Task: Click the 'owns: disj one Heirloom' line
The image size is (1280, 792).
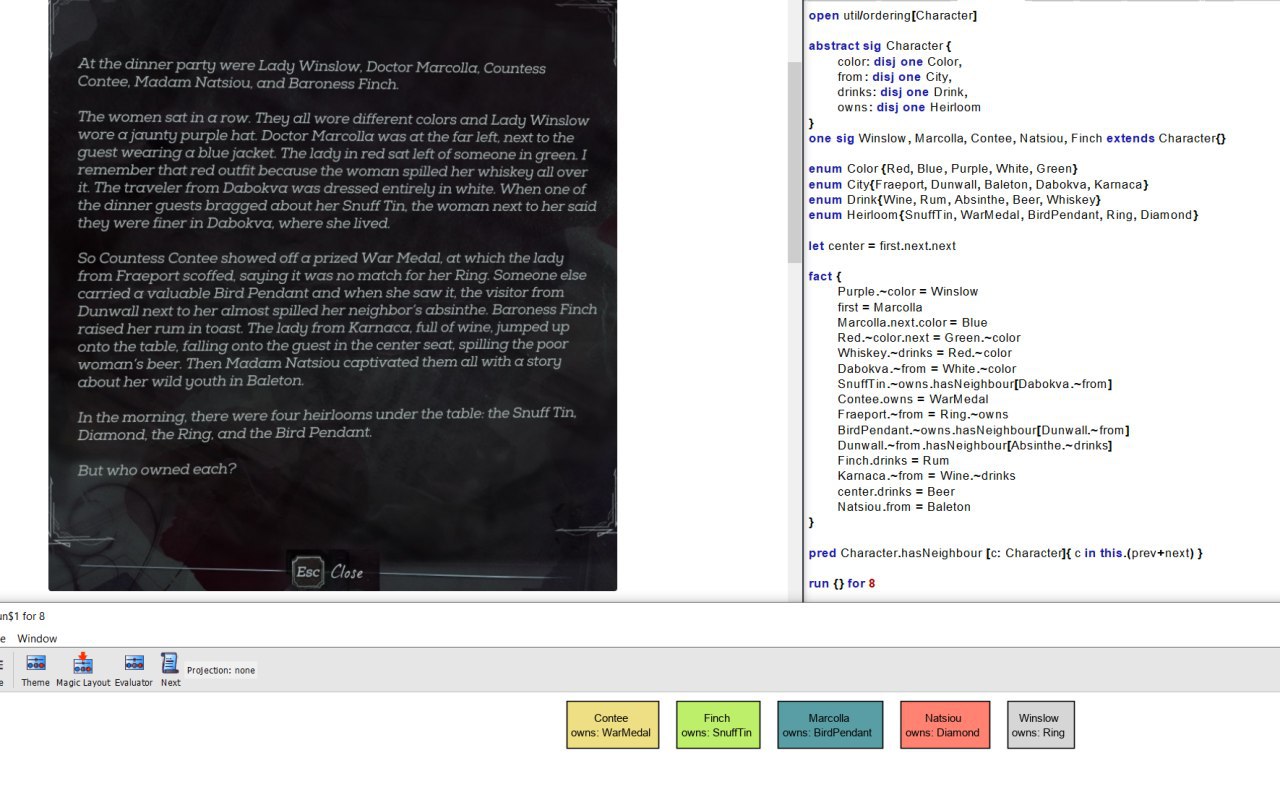Action: (909, 107)
